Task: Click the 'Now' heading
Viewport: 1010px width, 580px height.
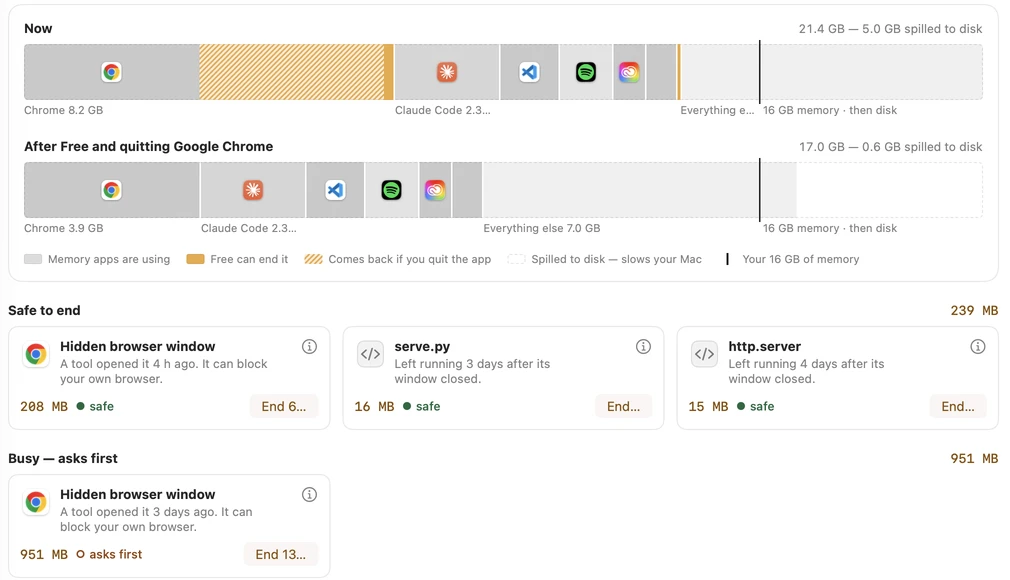Action: [x=38, y=29]
